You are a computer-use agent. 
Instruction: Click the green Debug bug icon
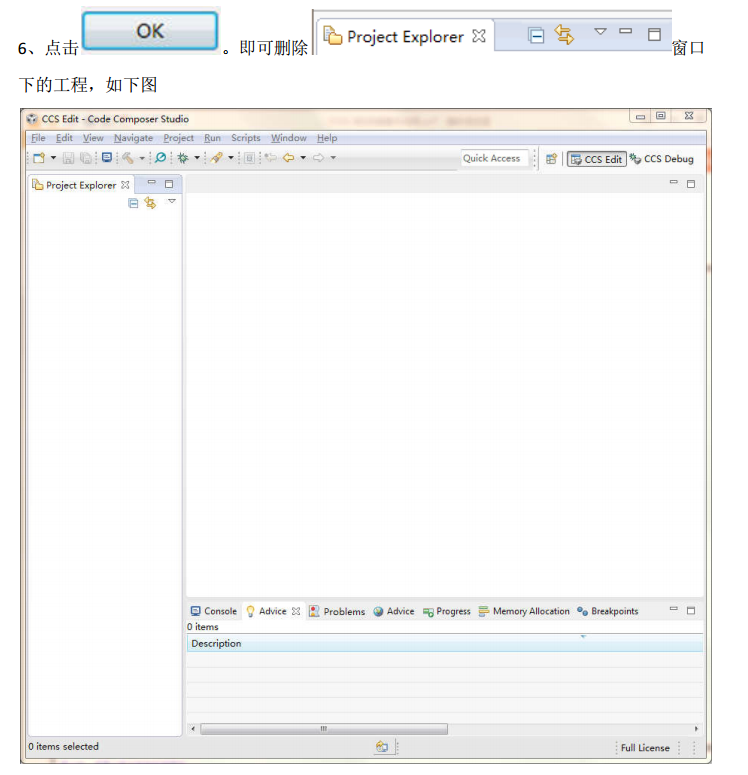click(183, 158)
